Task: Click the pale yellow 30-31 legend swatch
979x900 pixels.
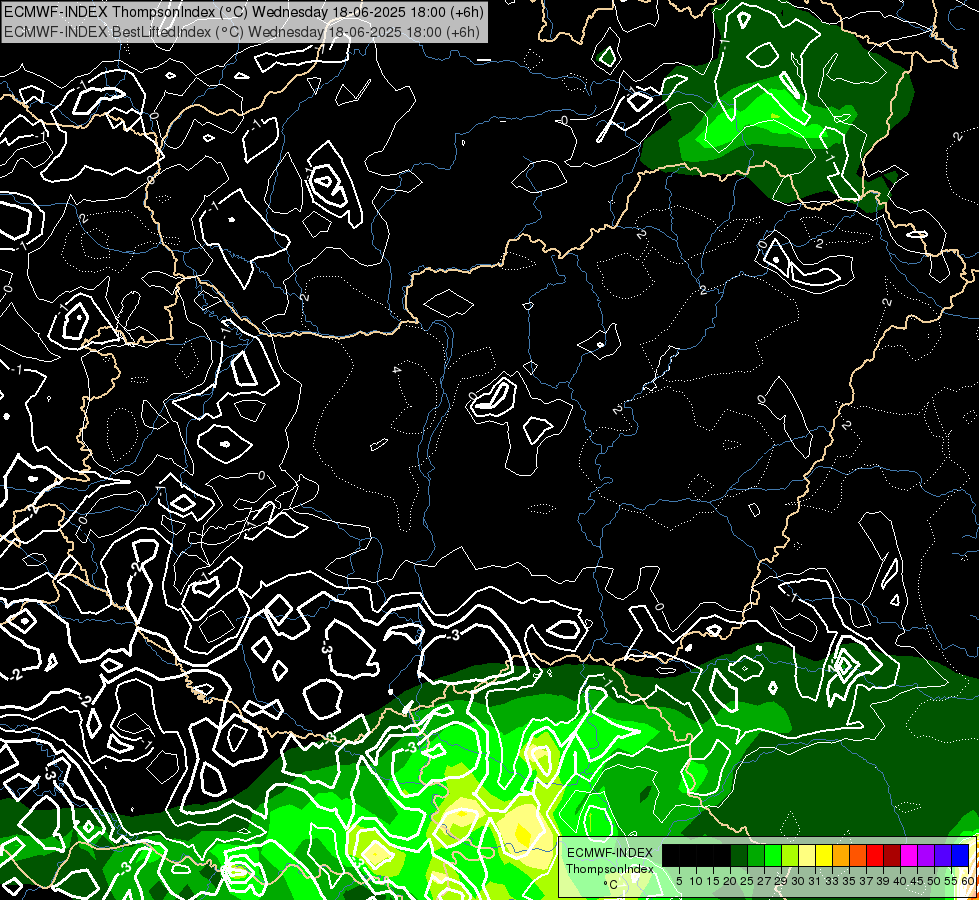Action: click(x=807, y=855)
